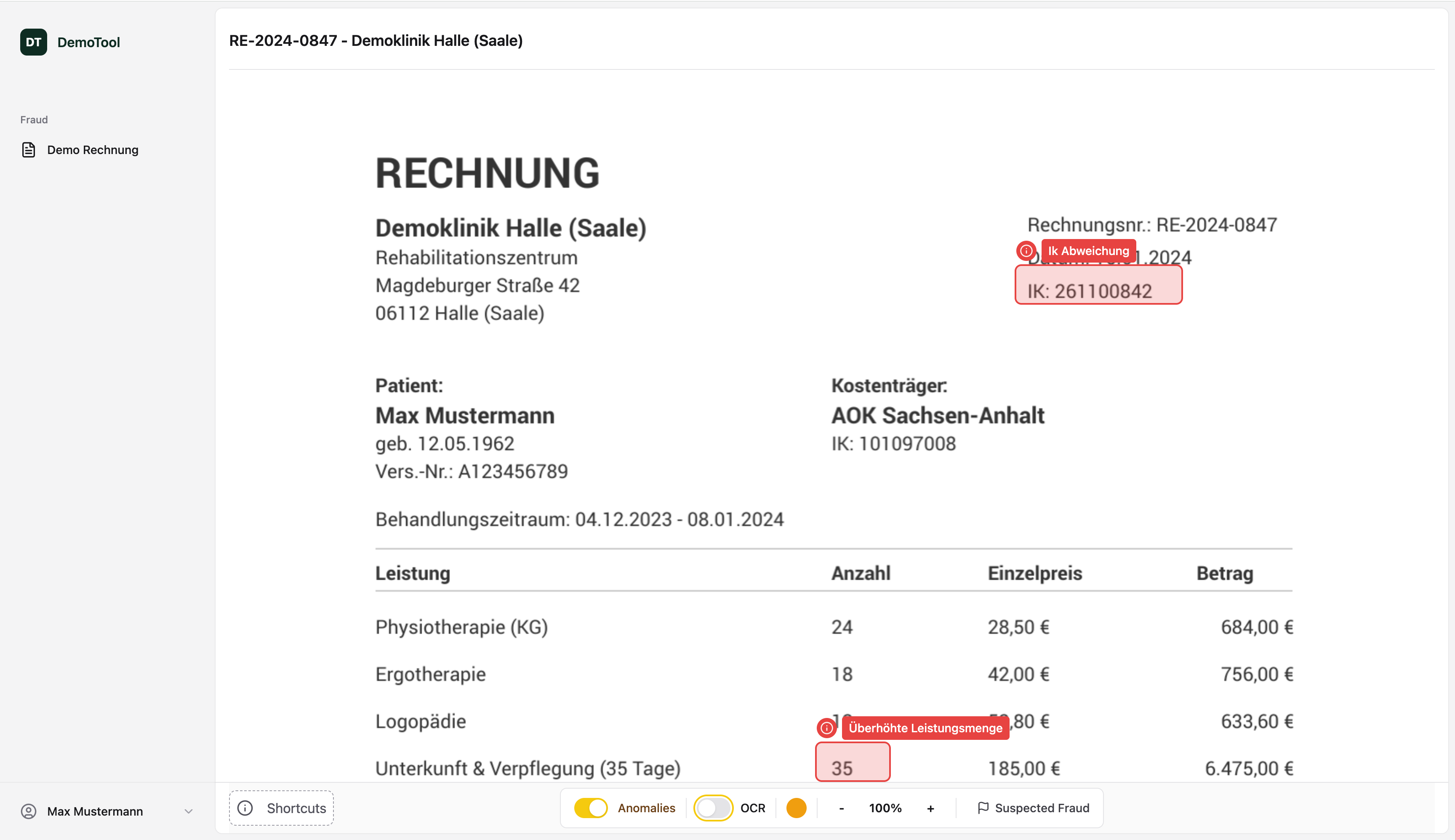
Task: Click the user avatar icon at bottom left
Action: pos(28,812)
